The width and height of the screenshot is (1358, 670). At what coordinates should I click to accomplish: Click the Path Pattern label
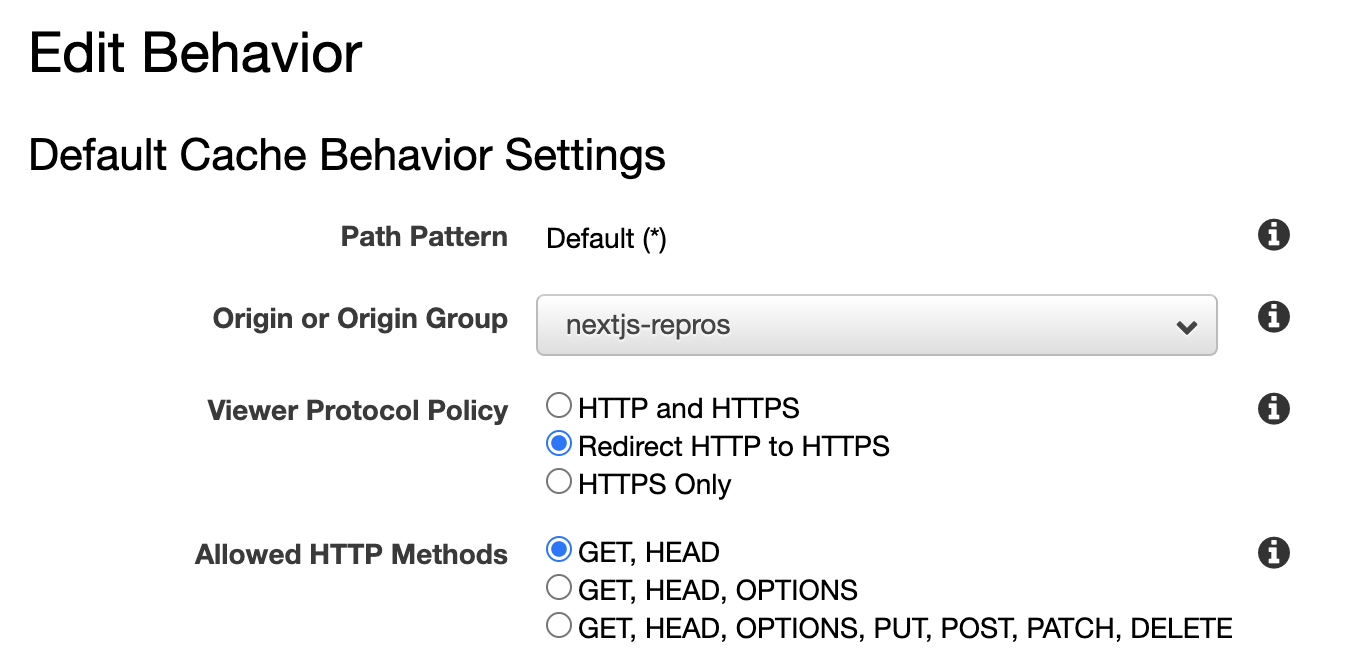(424, 237)
